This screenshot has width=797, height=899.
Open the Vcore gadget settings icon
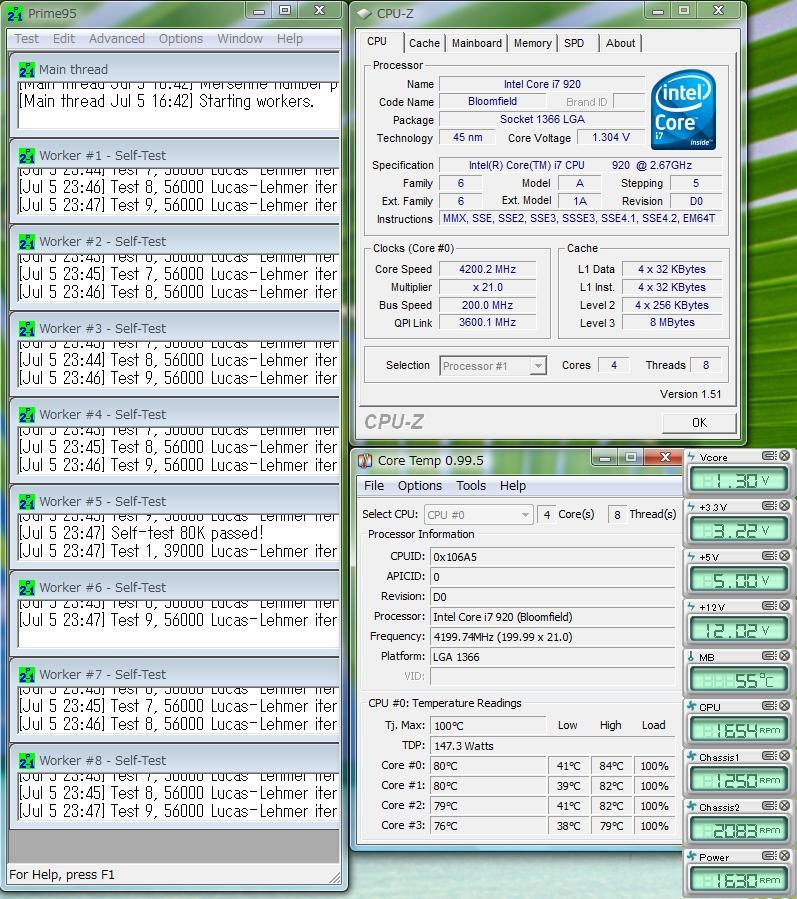tap(769, 457)
